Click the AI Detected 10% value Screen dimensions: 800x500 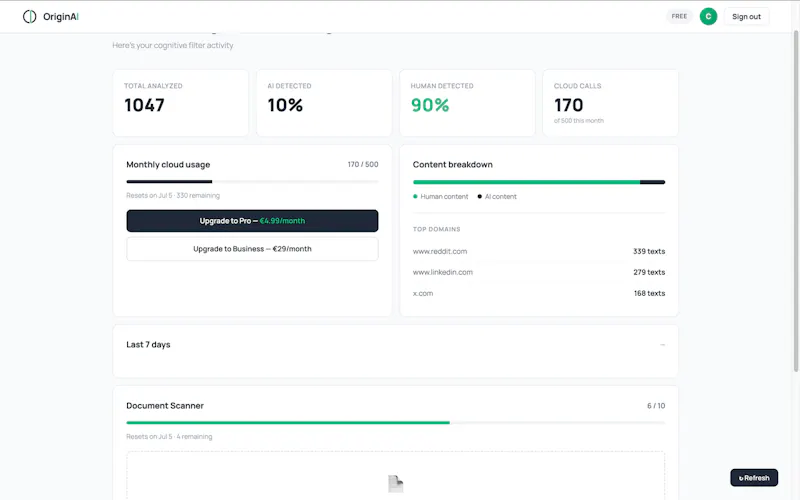coord(285,105)
